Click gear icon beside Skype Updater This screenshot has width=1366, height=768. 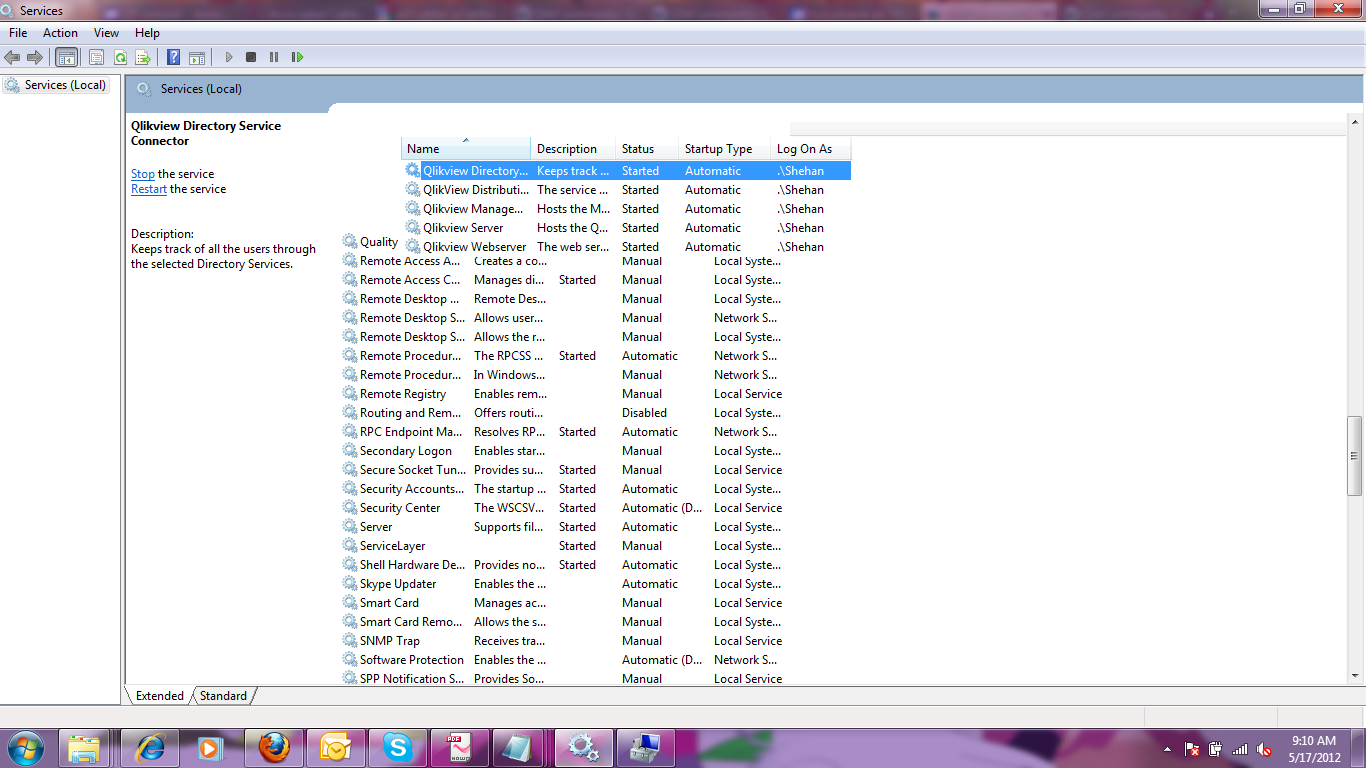350,584
